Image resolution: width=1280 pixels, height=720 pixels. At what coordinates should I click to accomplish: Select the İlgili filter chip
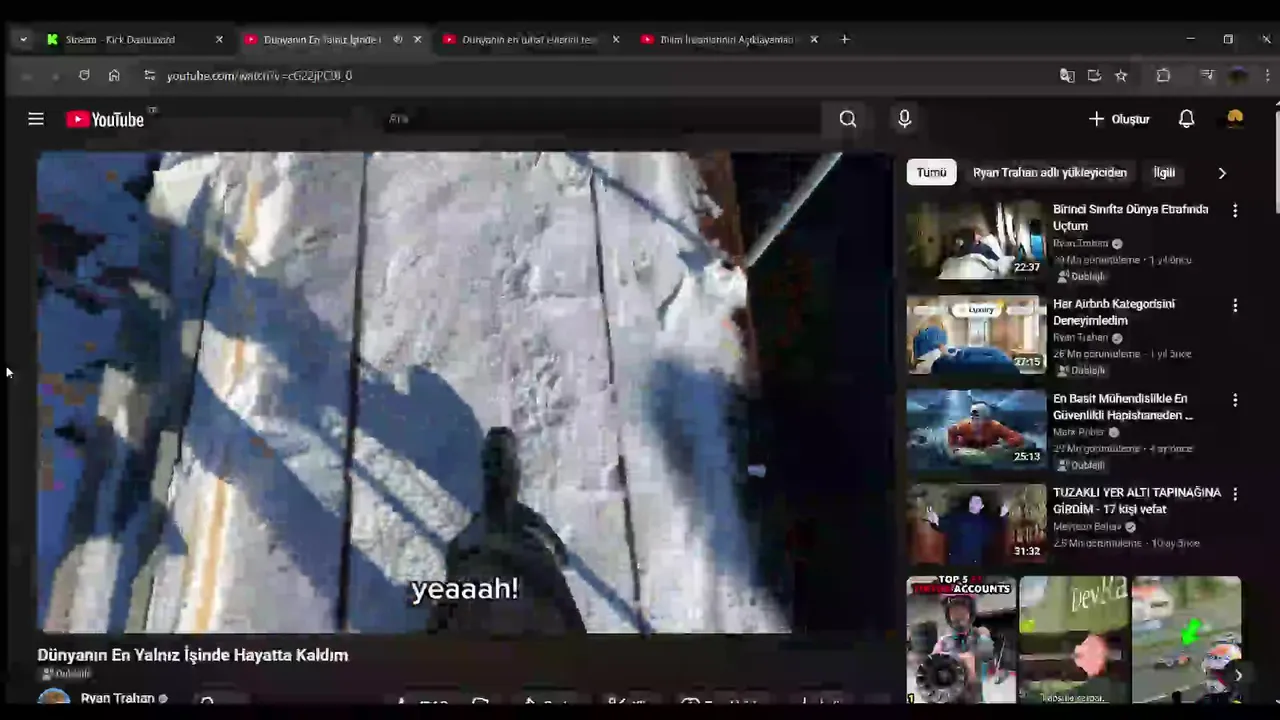1164,173
